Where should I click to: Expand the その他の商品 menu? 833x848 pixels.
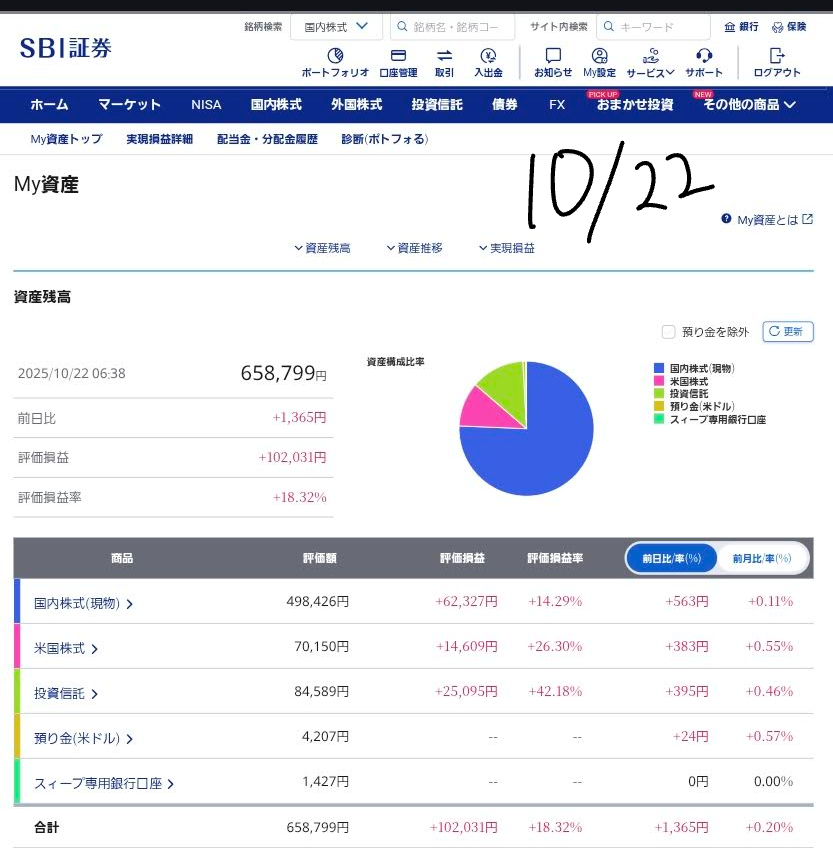click(749, 105)
